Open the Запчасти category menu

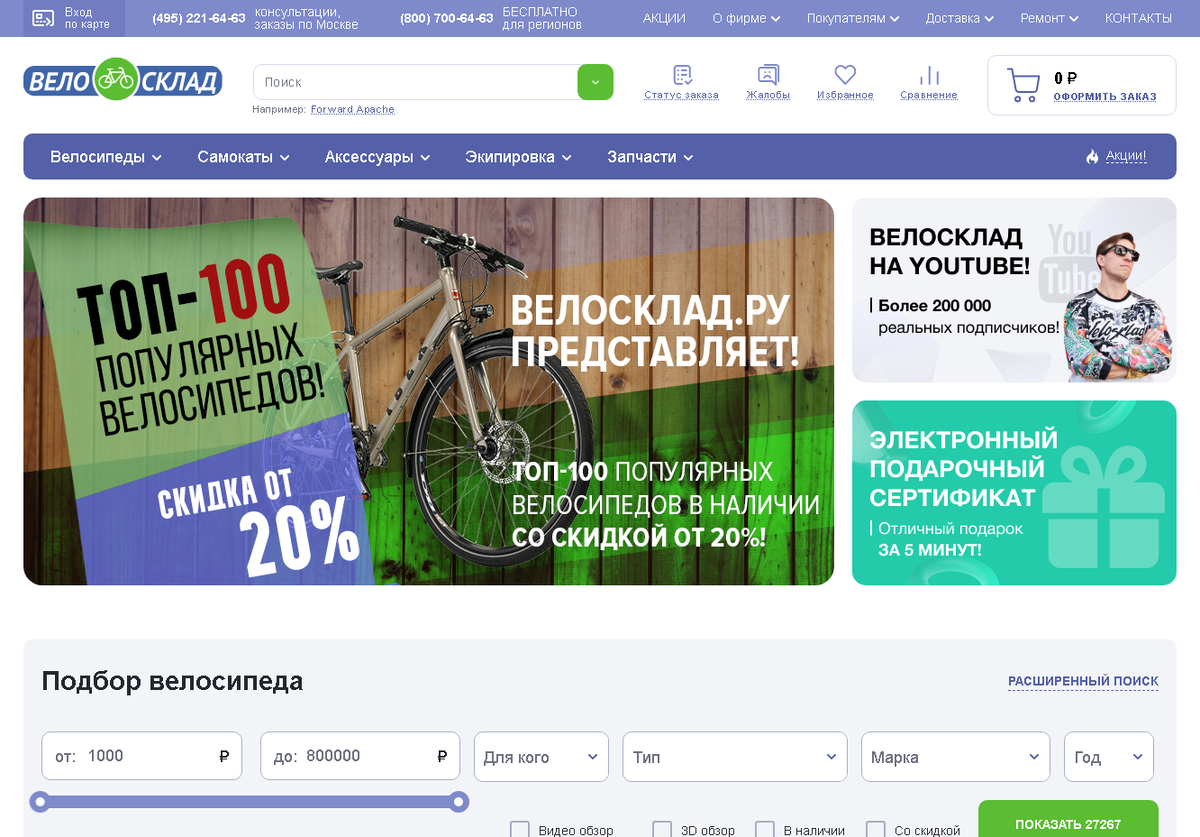click(650, 157)
